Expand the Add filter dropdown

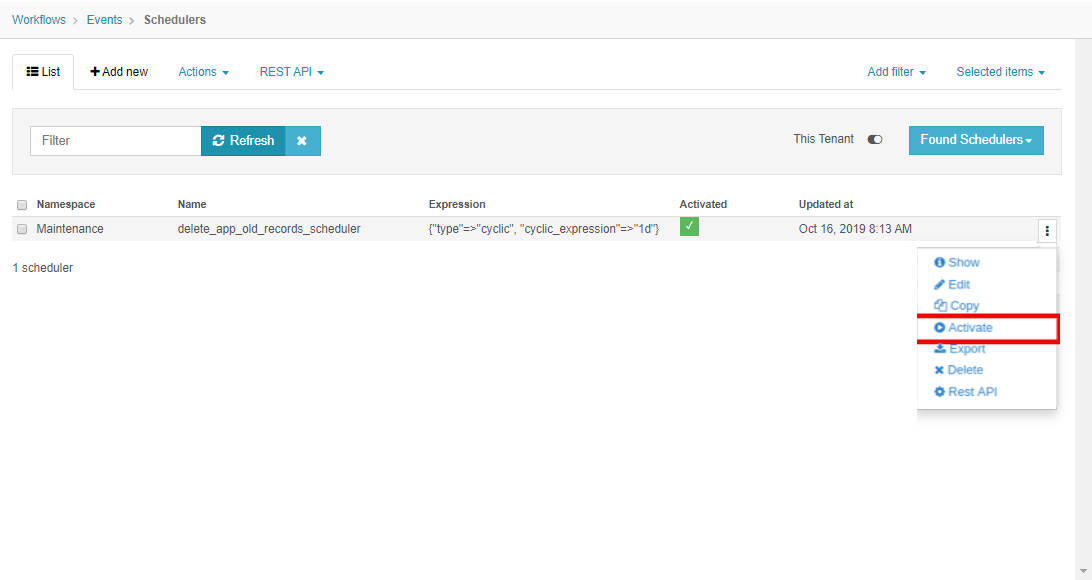tap(896, 72)
